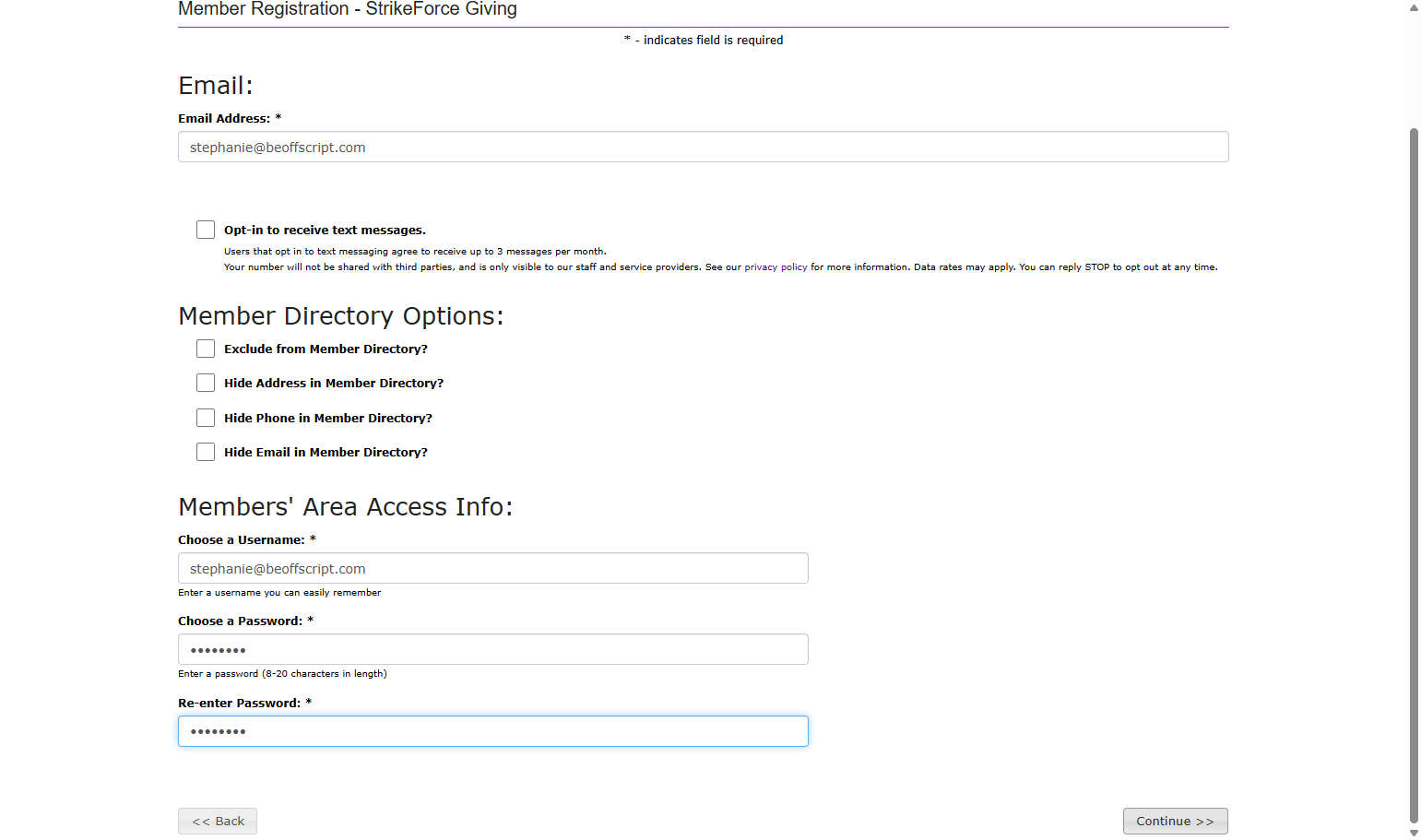Enable opt-in to receive text messages
This screenshot has width=1421, height=840.
[206, 230]
